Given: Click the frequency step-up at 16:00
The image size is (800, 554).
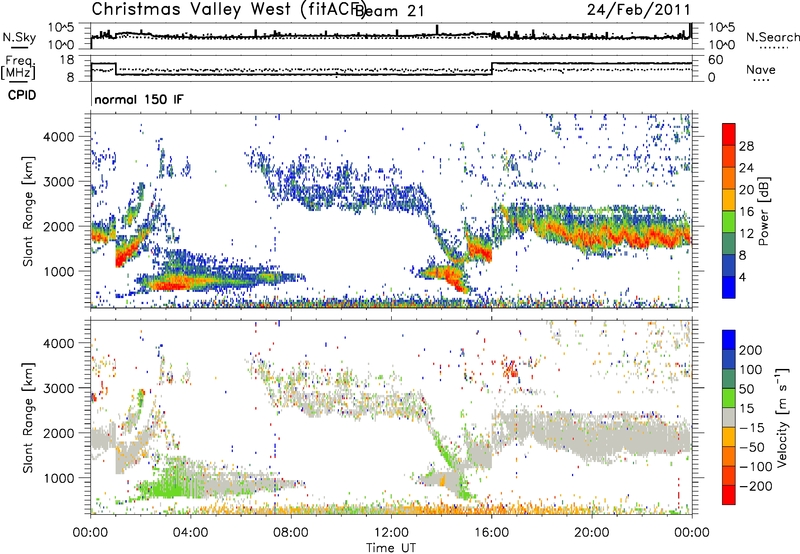Looking at the screenshot, I should (x=492, y=69).
